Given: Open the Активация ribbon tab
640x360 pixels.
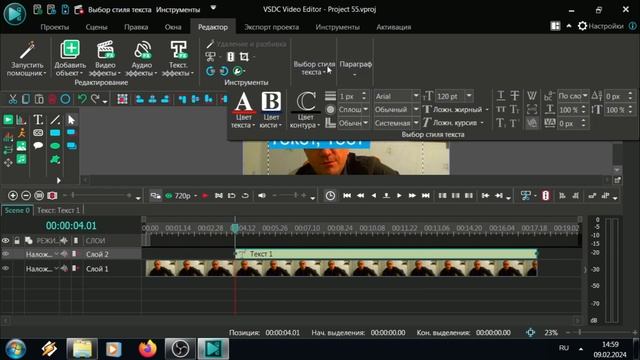Looking at the screenshot, I should pyautogui.click(x=393, y=27).
